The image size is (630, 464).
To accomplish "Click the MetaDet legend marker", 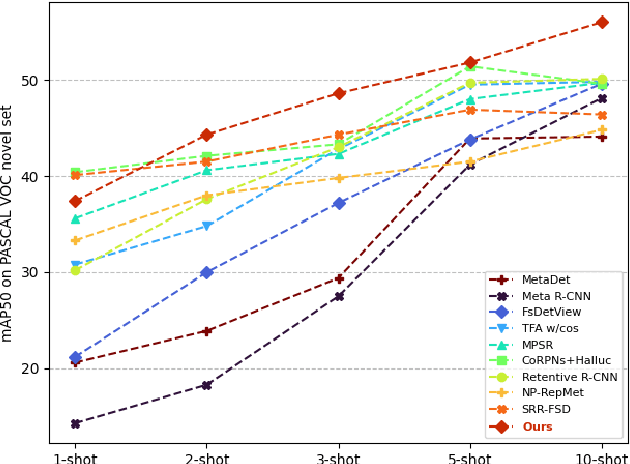I will pos(502,280).
